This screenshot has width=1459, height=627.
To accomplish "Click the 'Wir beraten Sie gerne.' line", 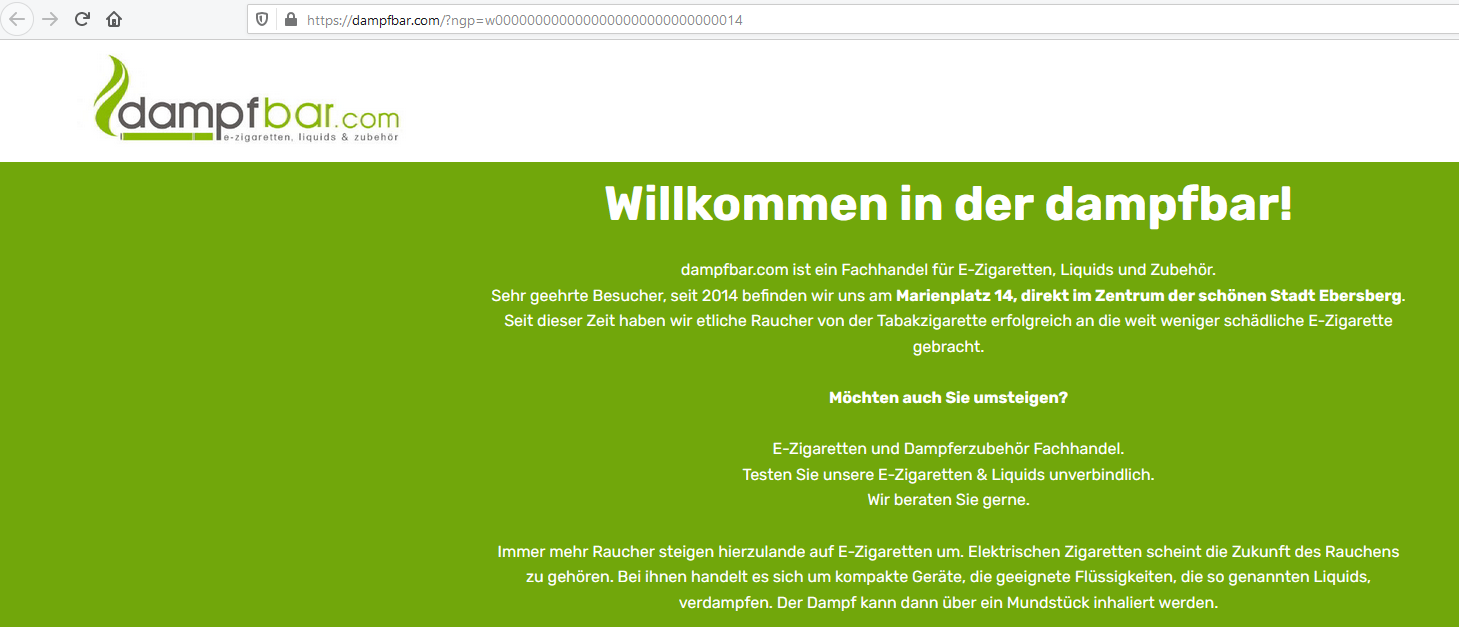I will click(948, 500).
